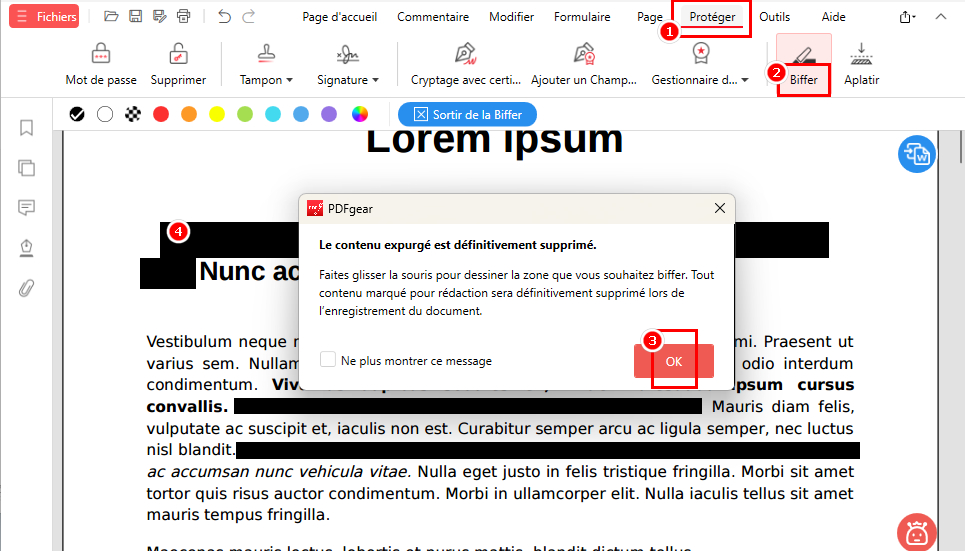This screenshot has width=965, height=551.
Task: Select the Protéger tab
Action: tap(712, 17)
